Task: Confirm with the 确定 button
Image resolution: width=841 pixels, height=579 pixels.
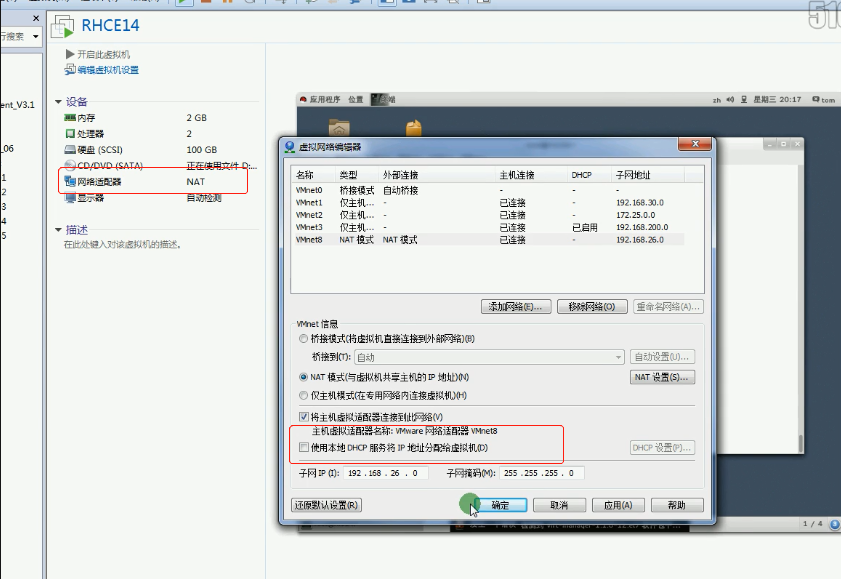Action: 500,505
